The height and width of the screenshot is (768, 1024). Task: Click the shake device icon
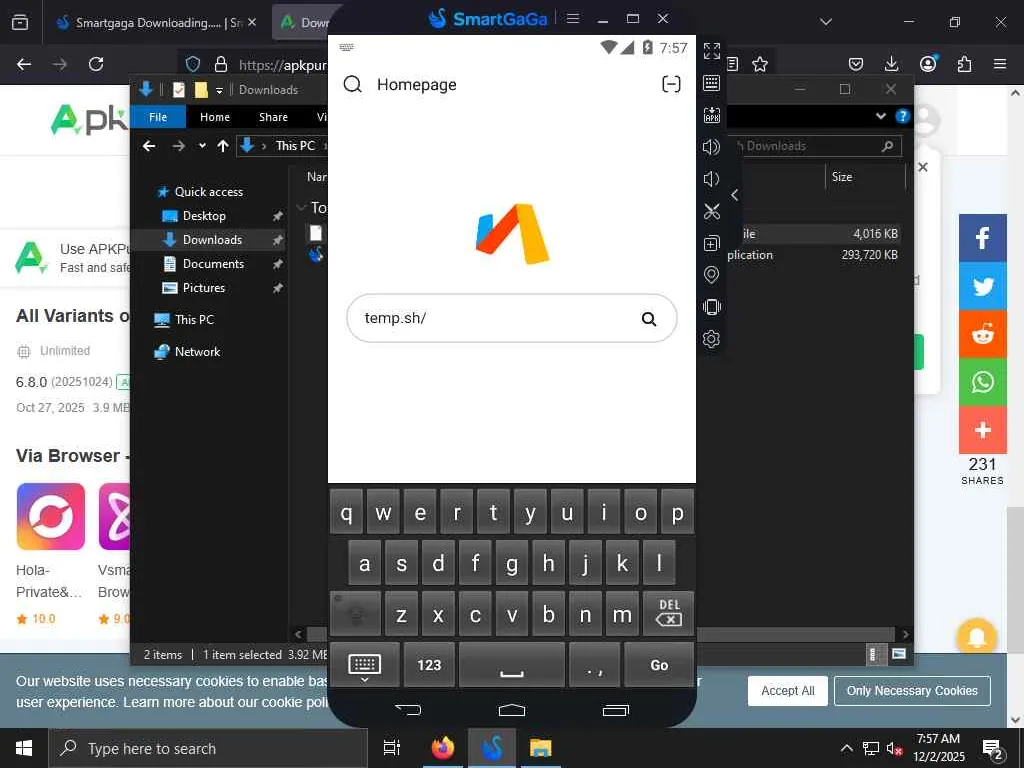click(711, 307)
